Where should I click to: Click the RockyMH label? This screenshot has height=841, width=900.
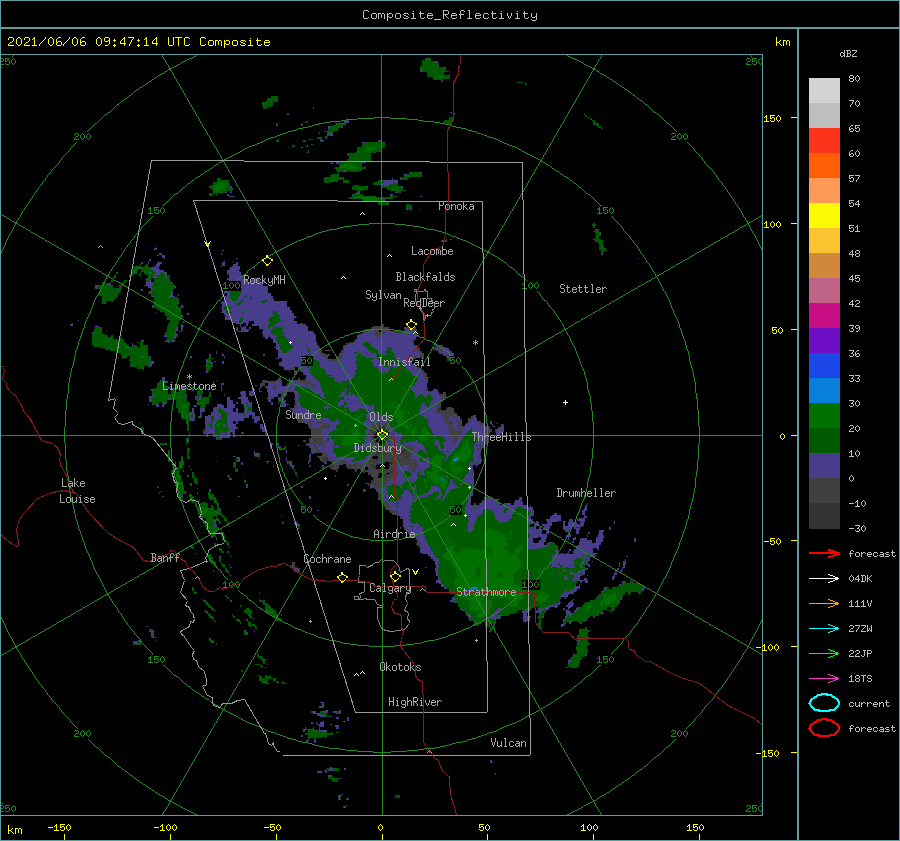[x=264, y=280]
